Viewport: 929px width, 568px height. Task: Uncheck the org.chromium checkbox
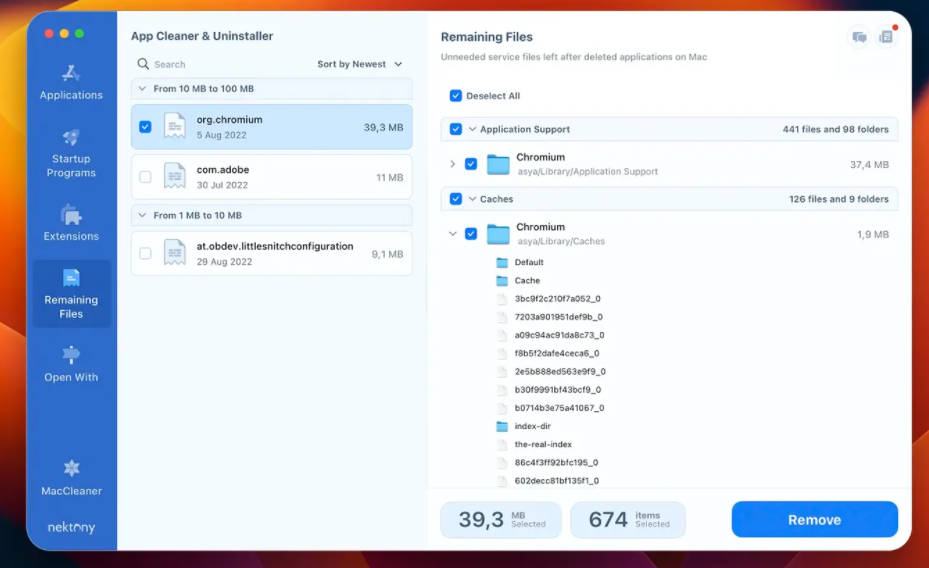[x=145, y=127]
